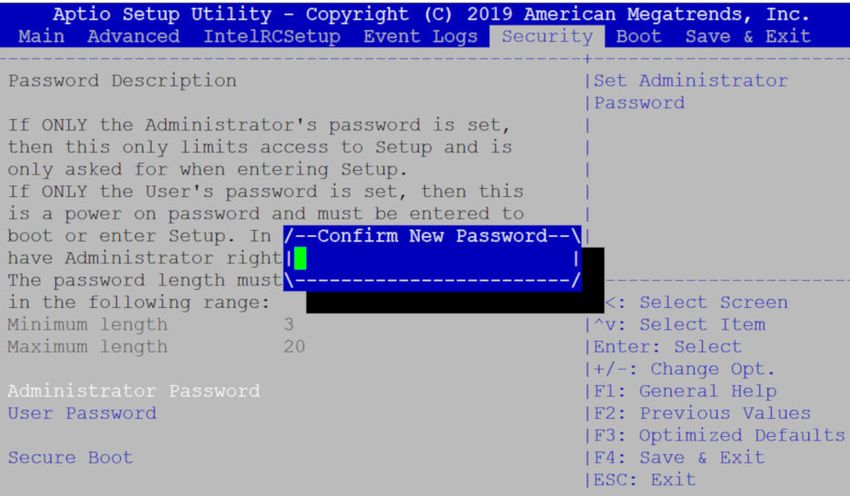The width and height of the screenshot is (850, 496).
Task: Go to the Event Logs tab
Action: click(x=421, y=36)
